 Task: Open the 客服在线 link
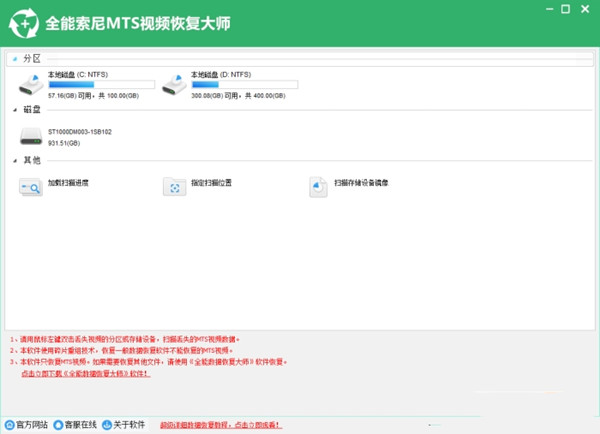tap(80, 425)
